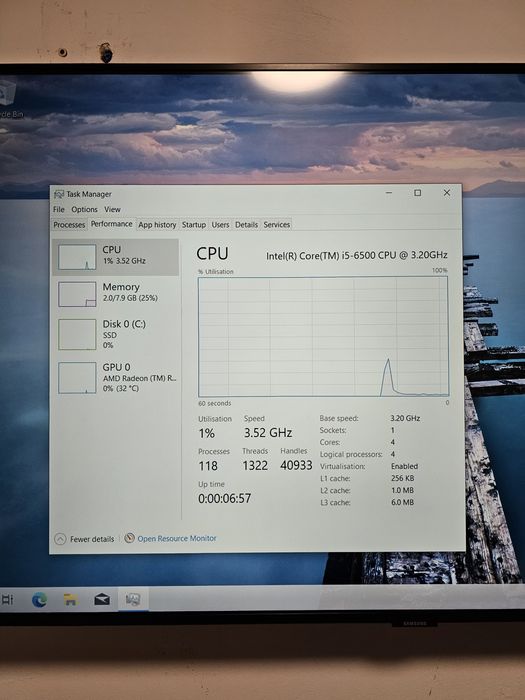Click the Disk 0 mini graph thumbnail
This screenshot has width=525, height=700.
coord(77,334)
